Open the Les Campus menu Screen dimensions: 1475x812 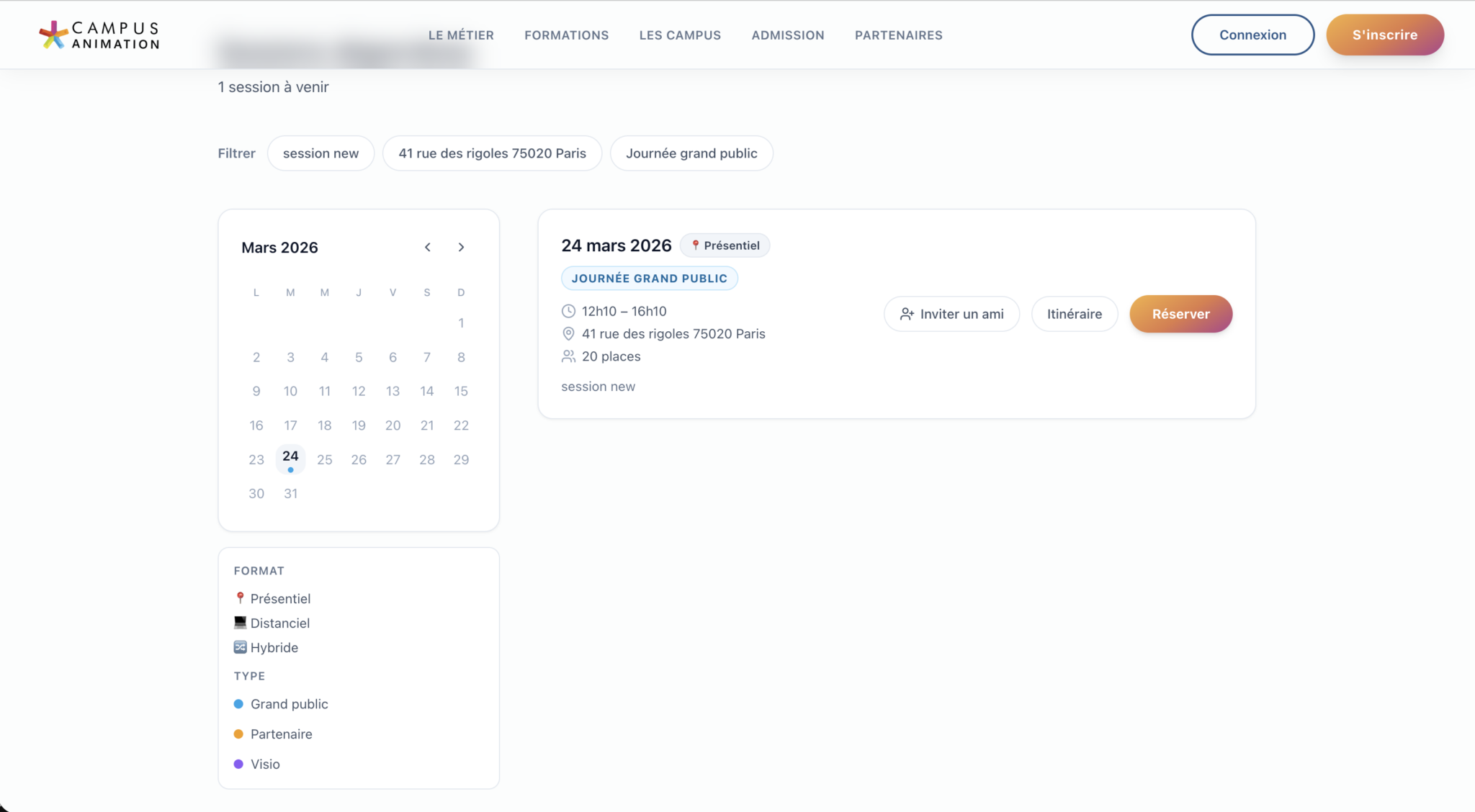tap(680, 35)
